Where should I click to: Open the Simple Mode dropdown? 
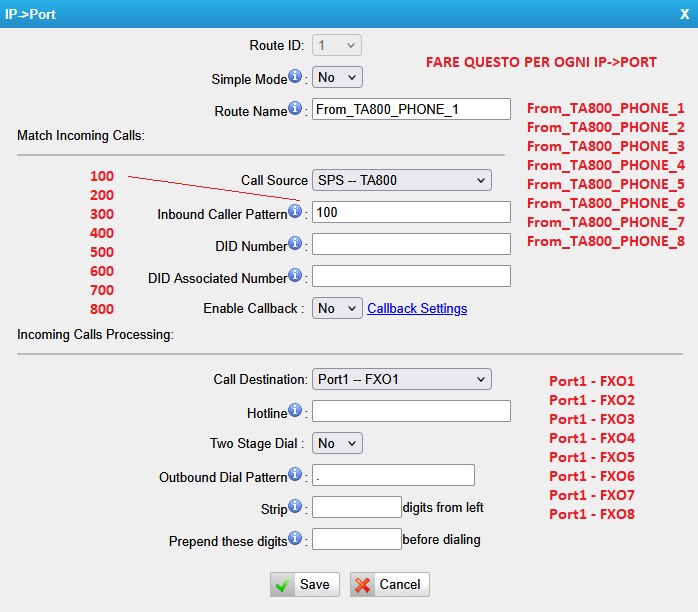337,77
